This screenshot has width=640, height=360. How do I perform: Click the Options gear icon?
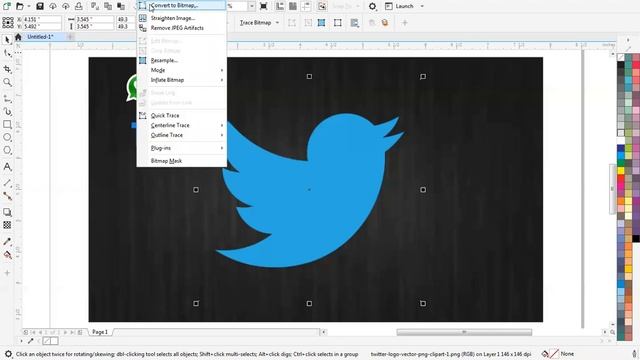click(372, 6)
